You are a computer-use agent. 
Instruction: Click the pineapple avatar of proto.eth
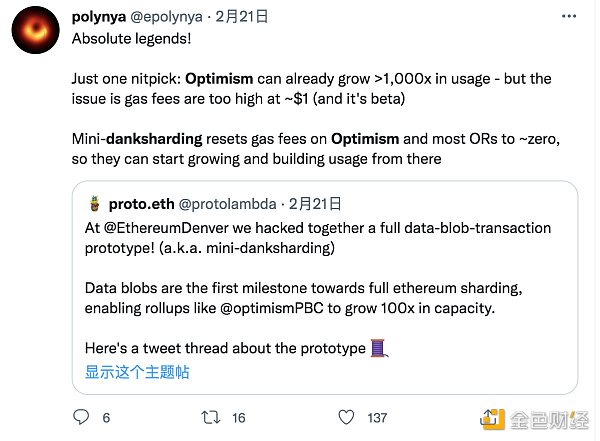(x=94, y=203)
